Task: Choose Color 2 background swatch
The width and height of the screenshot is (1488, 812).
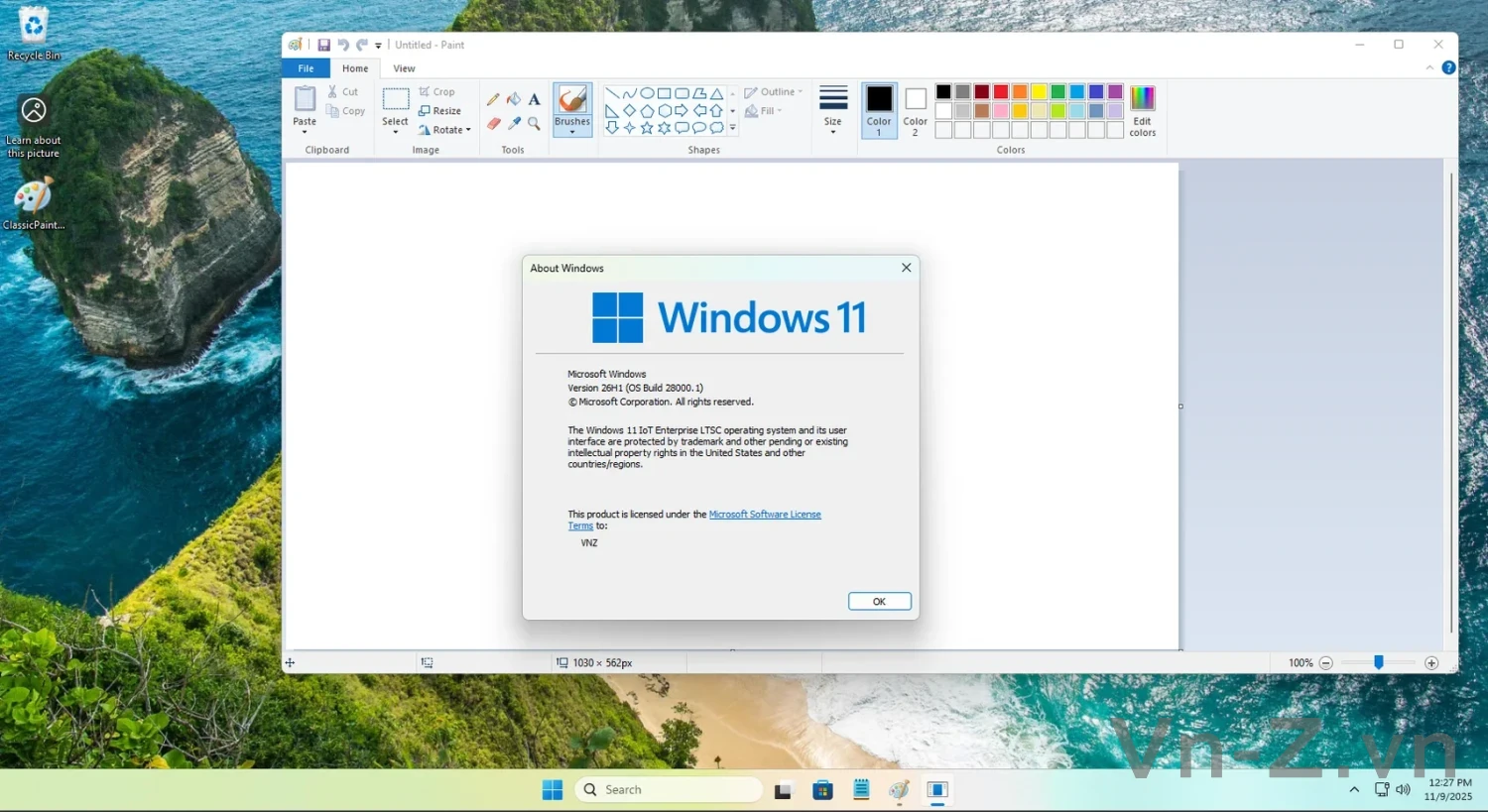Action: pyautogui.click(x=915, y=109)
